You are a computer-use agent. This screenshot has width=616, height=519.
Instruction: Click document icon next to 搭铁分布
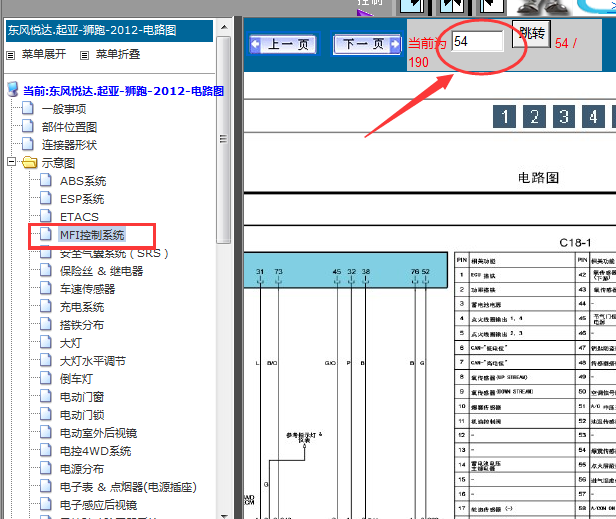[46, 324]
